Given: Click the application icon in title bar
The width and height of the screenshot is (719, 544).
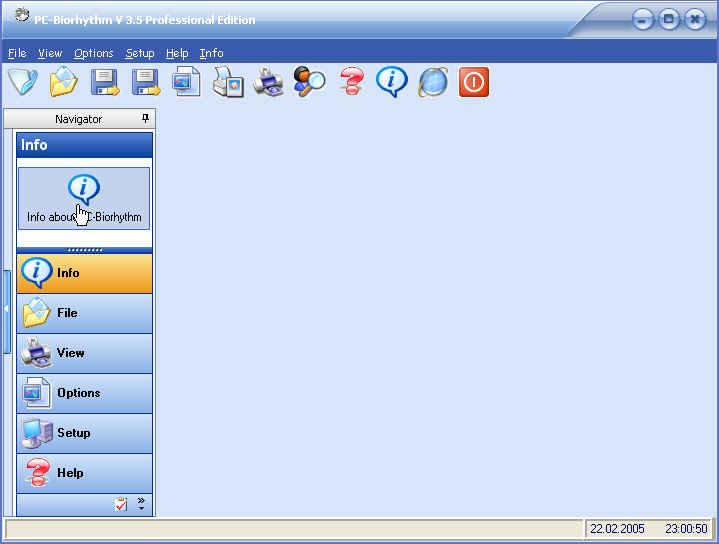Looking at the screenshot, I should (x=22, y=16).
